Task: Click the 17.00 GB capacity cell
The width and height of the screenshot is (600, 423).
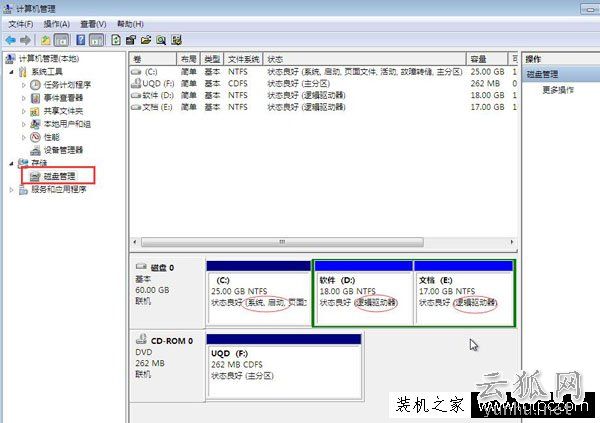Action: (487, 107)
